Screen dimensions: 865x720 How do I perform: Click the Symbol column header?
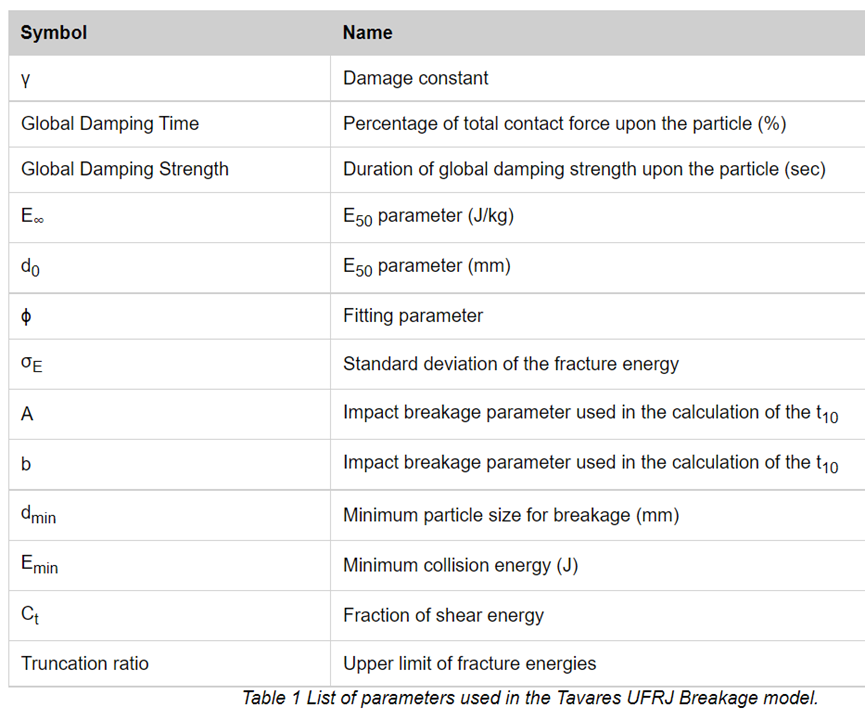point(54,32)
